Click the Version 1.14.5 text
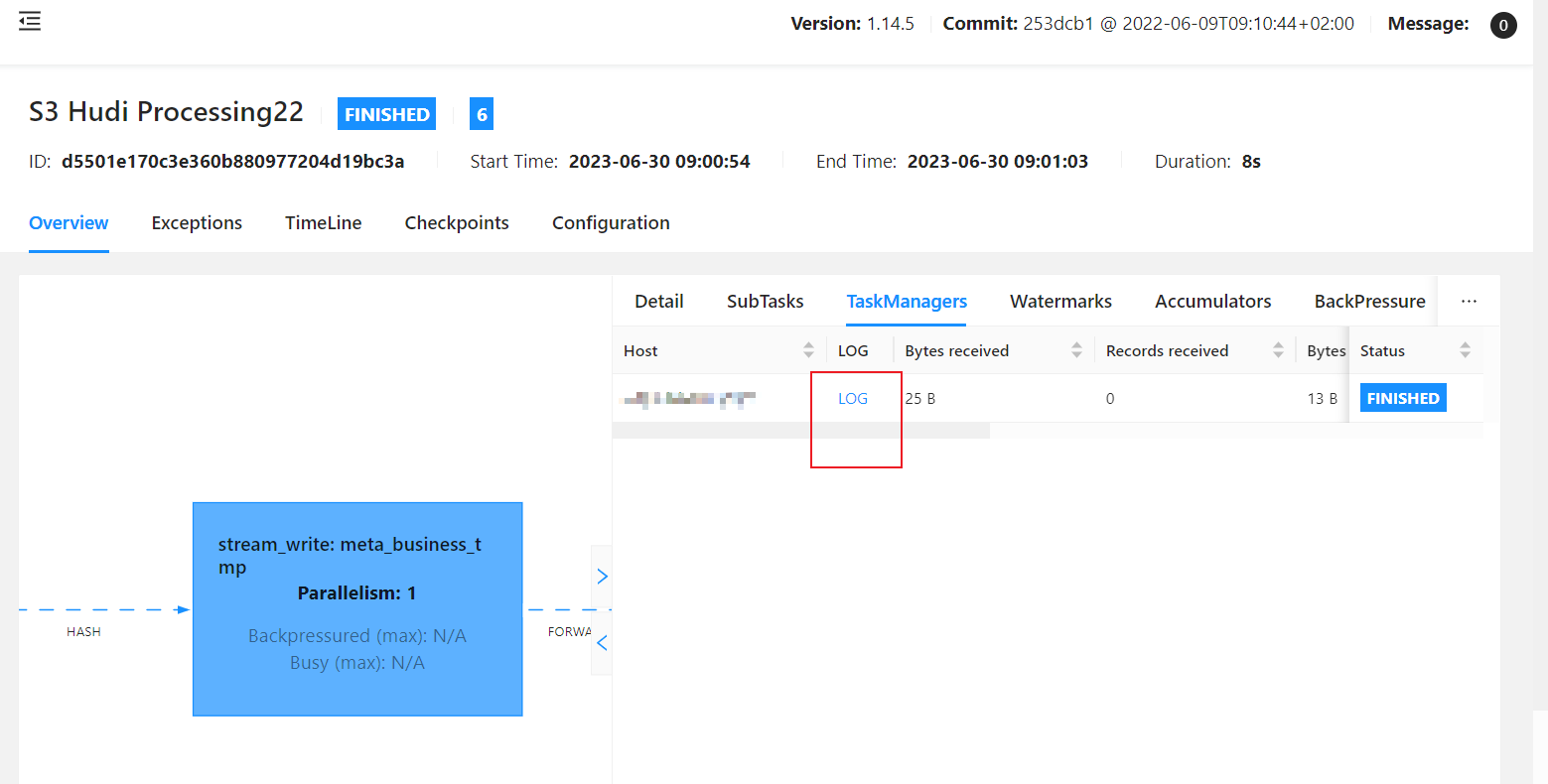1548x784 pixels. coord(852,24)
